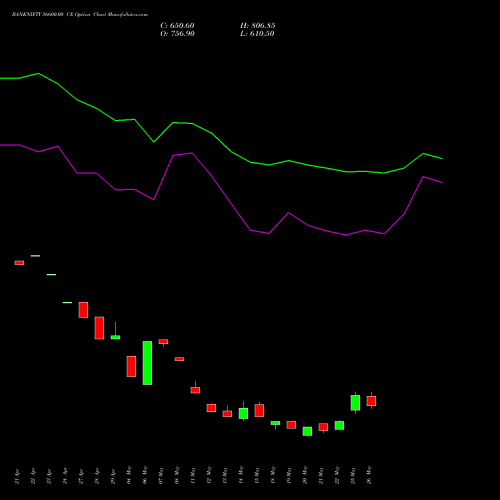Click the BANKNIFTY 56600.00 CE Option chart title
The height and width of the screenshot is (500, 500).
80,15
